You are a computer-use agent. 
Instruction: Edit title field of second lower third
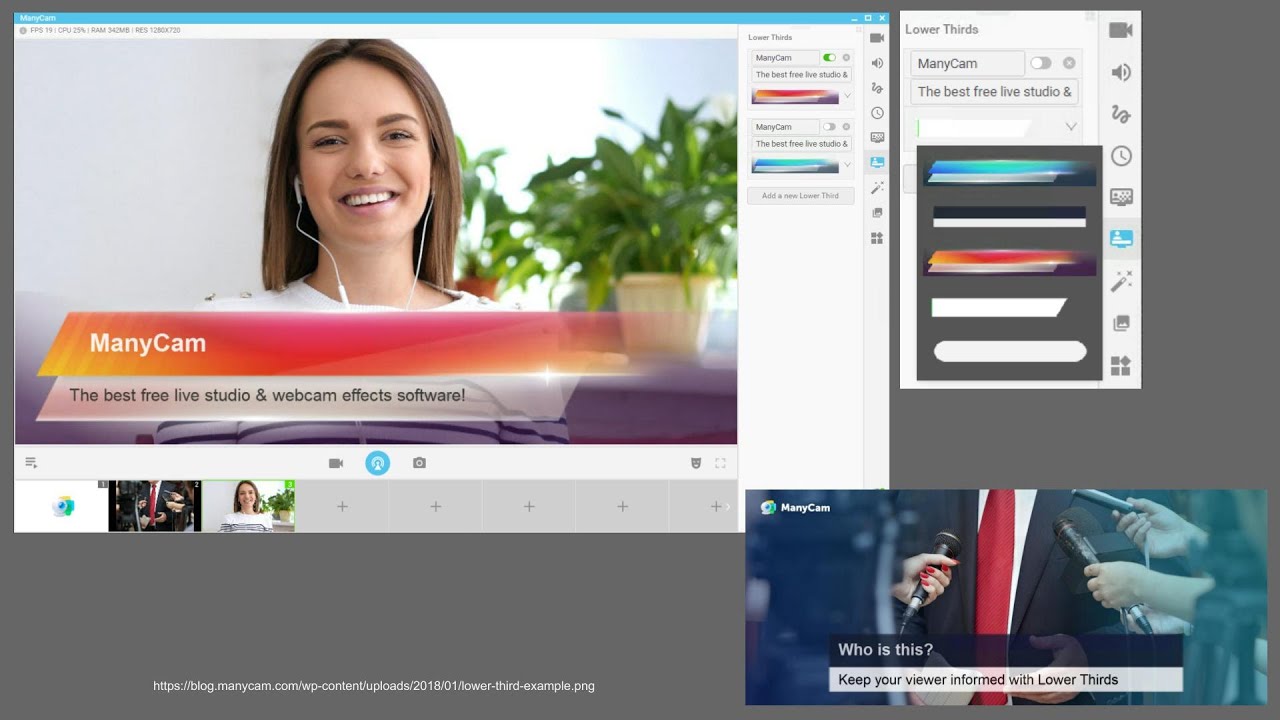[x=784, y=127]
